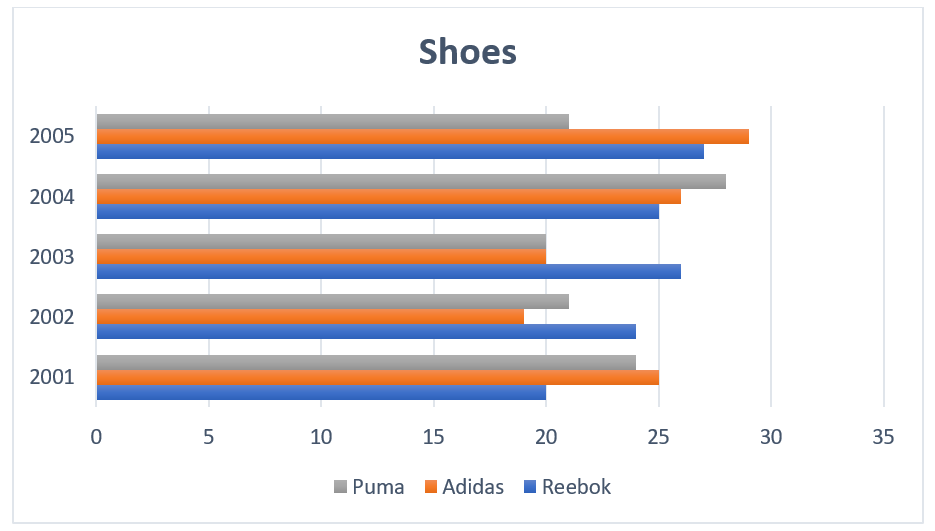Screen dimensions: 935x531
Task: Select the Adidas legend label text
Action: (474, 487)
